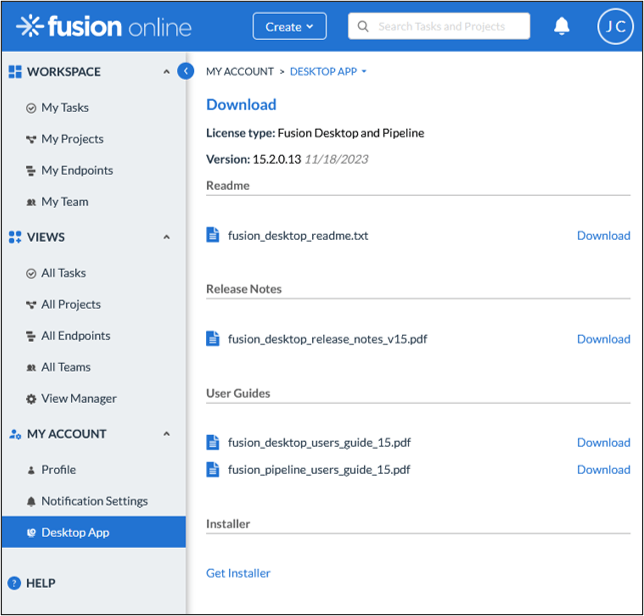644x616 pixels.
Task: Click the Fusion Online logo
Action: (104, 26)
